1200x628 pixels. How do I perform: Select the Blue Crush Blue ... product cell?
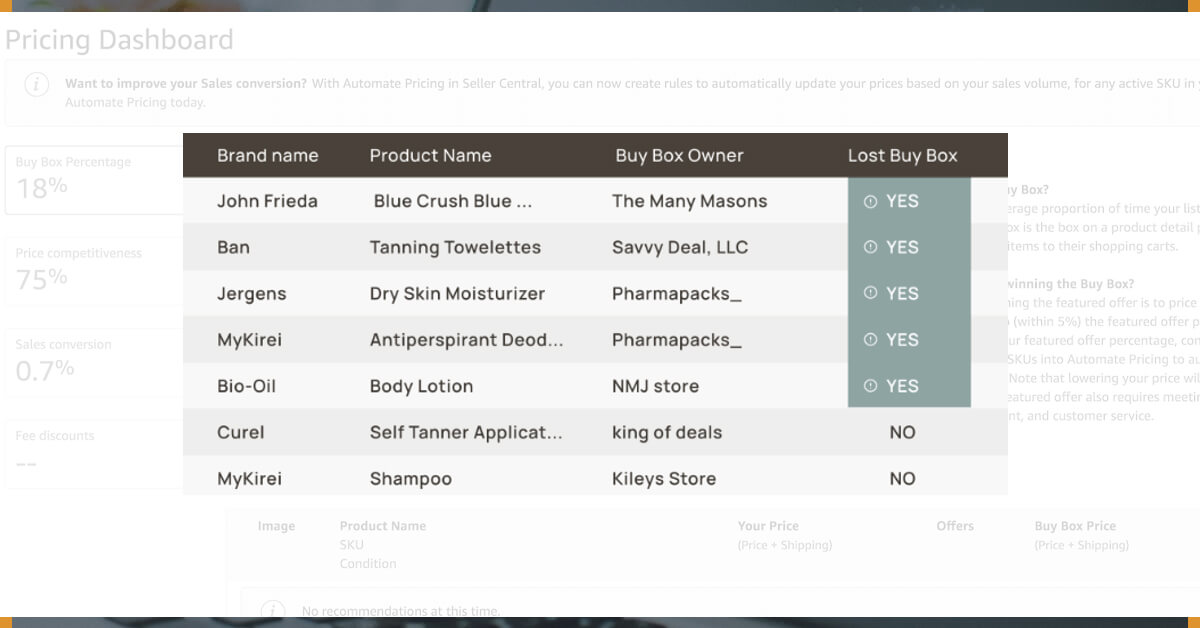tap(453, 201)
